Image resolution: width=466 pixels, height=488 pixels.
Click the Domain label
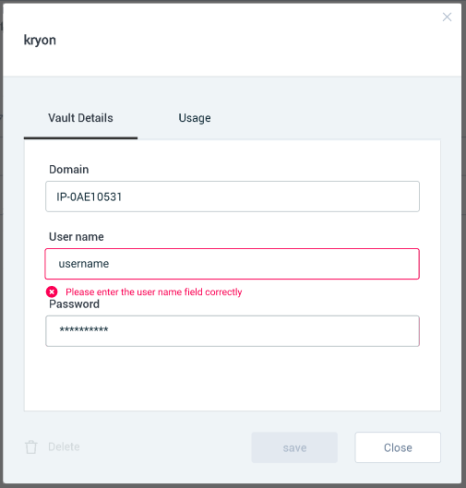(69, 169)
